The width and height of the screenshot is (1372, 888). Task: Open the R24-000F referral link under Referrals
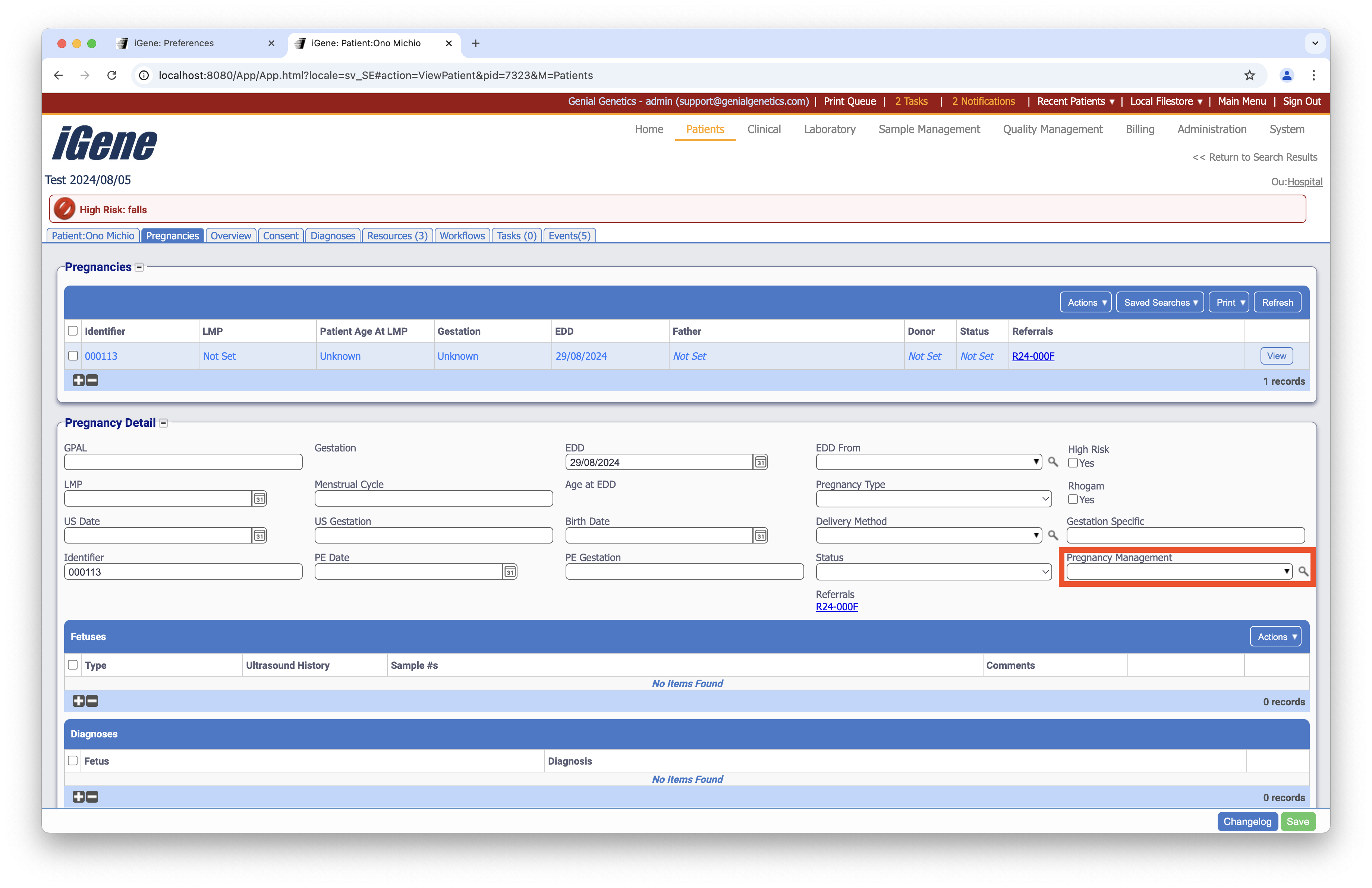(x=837, y=607)
